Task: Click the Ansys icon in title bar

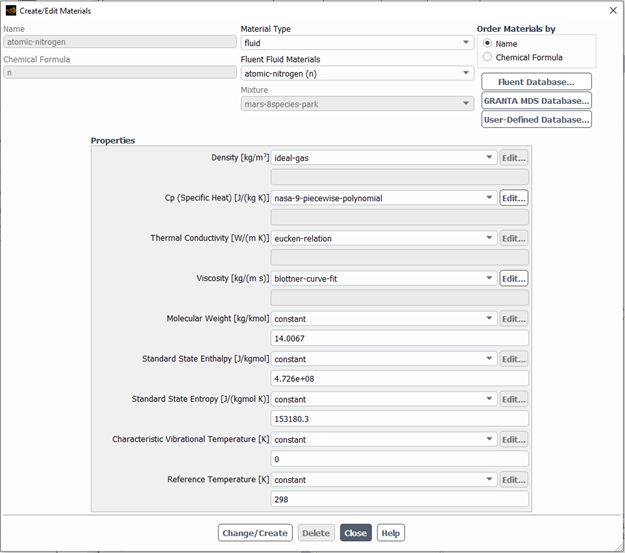Action: (10, 10)
